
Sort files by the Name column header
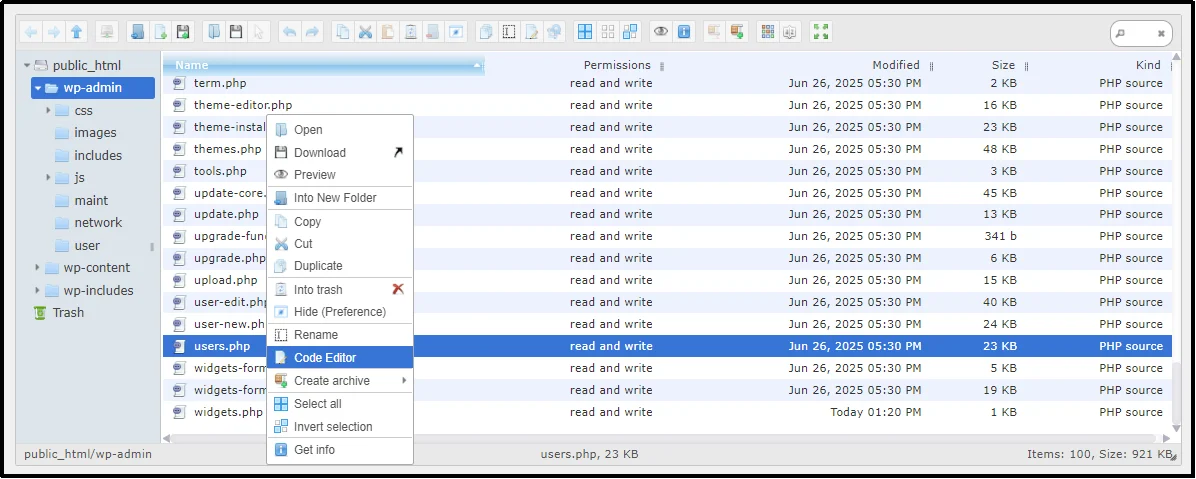click(324, 65)
